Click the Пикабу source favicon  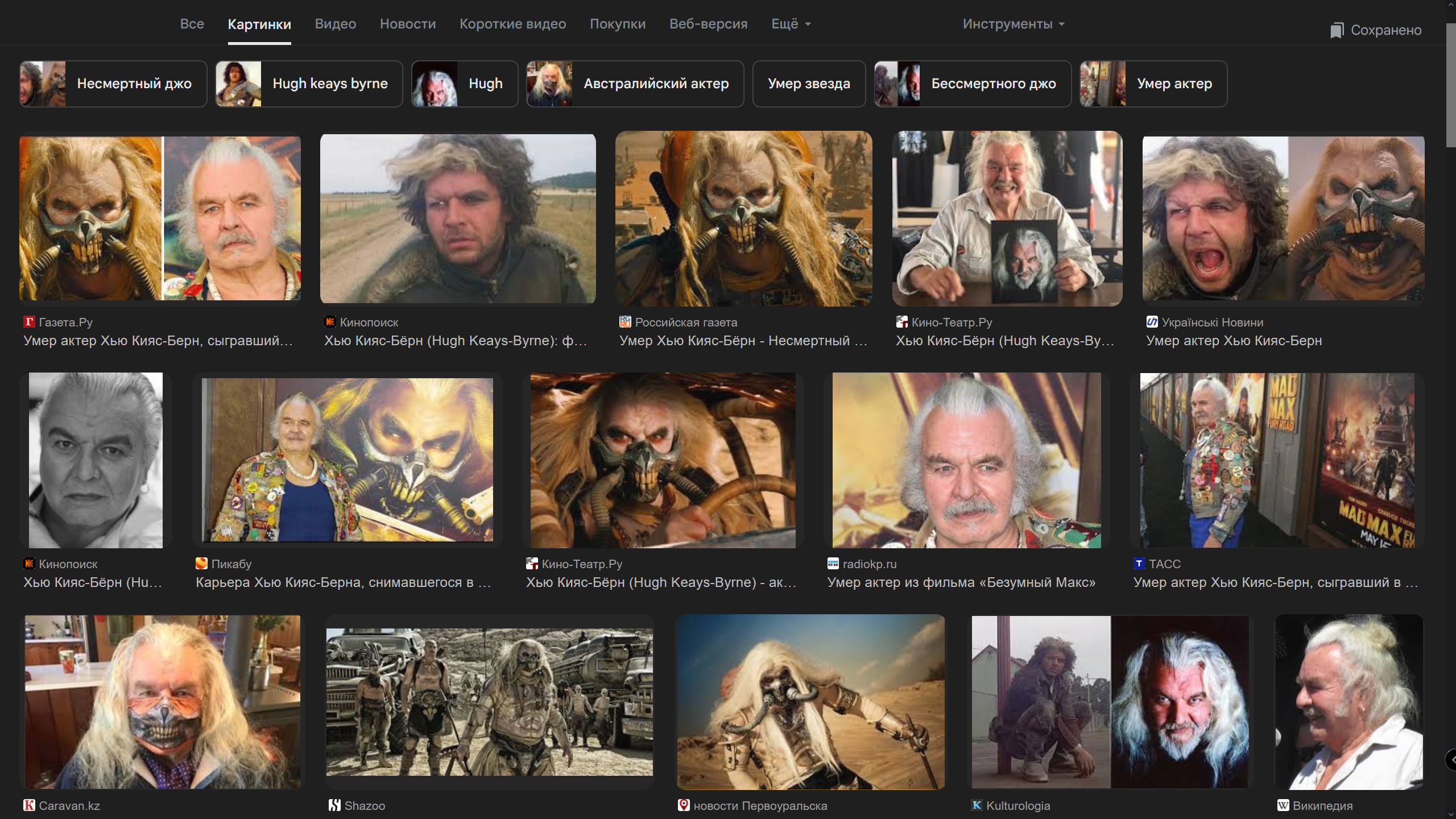201,564
